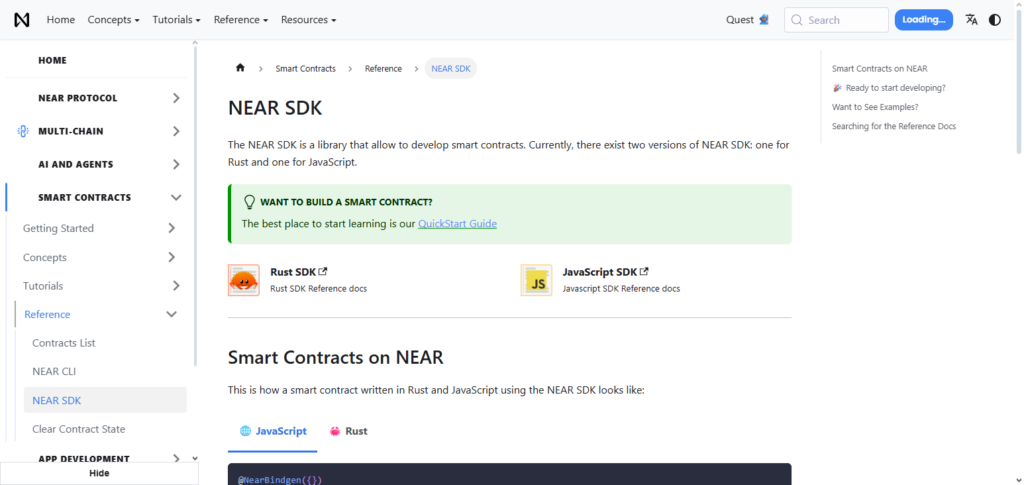The width and height of the screenshot is (1024, 485).
Task: Click the Rust SDK crab thumbnail
Action: pyautogui.click(x=244, y=280)
